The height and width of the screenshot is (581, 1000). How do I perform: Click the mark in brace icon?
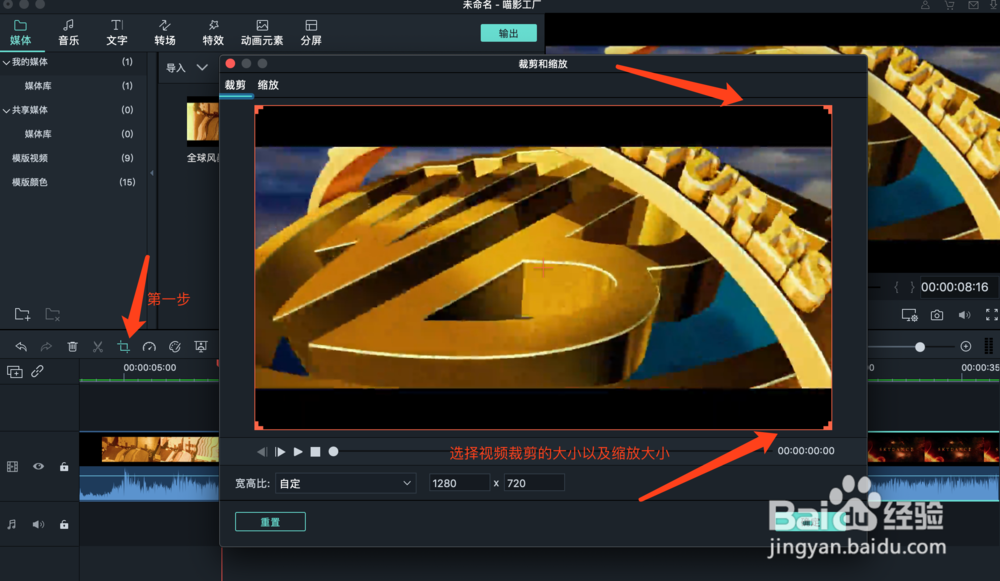coord(896,288)
